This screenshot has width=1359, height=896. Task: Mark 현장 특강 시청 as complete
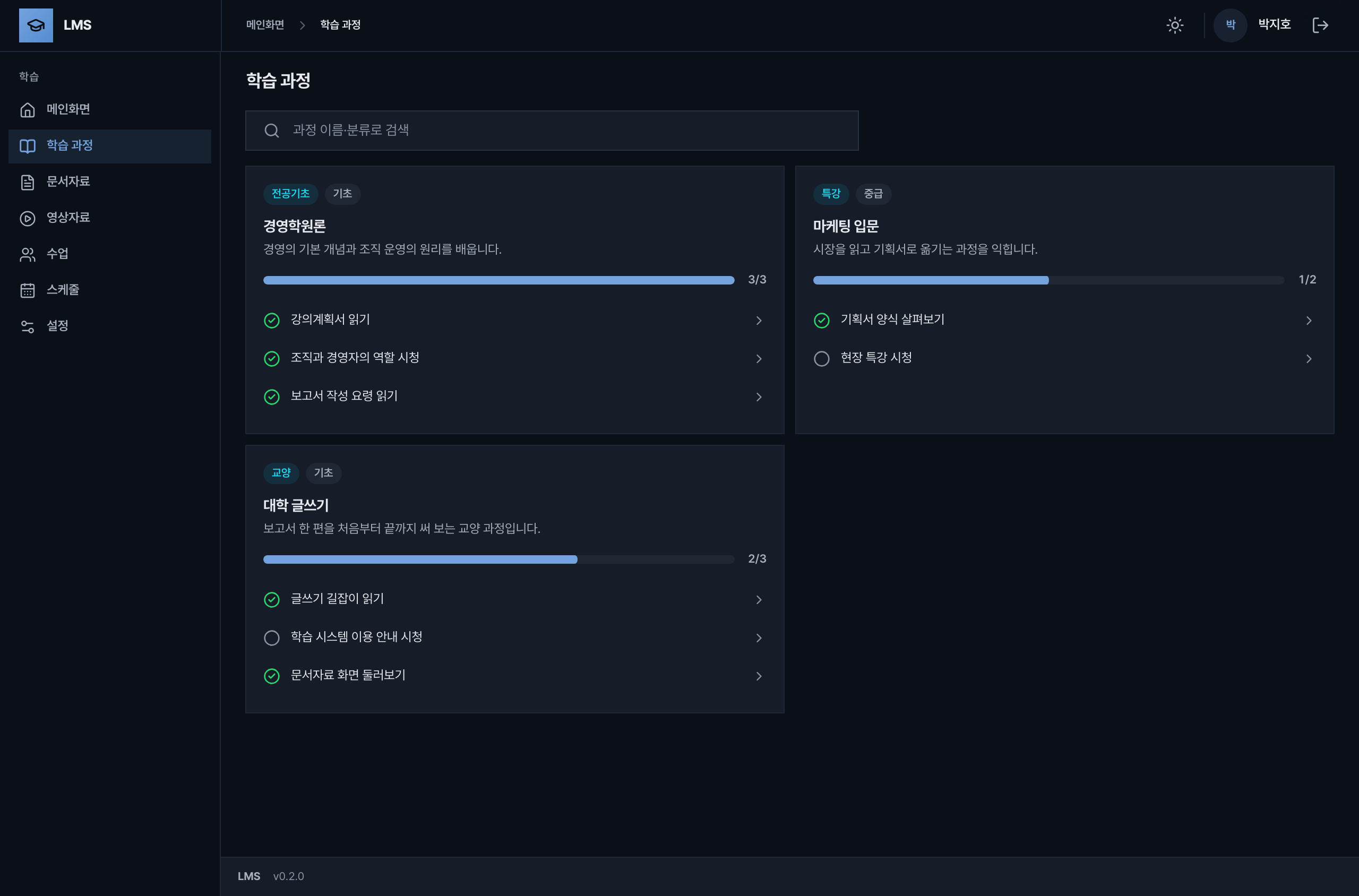[821, 358]
